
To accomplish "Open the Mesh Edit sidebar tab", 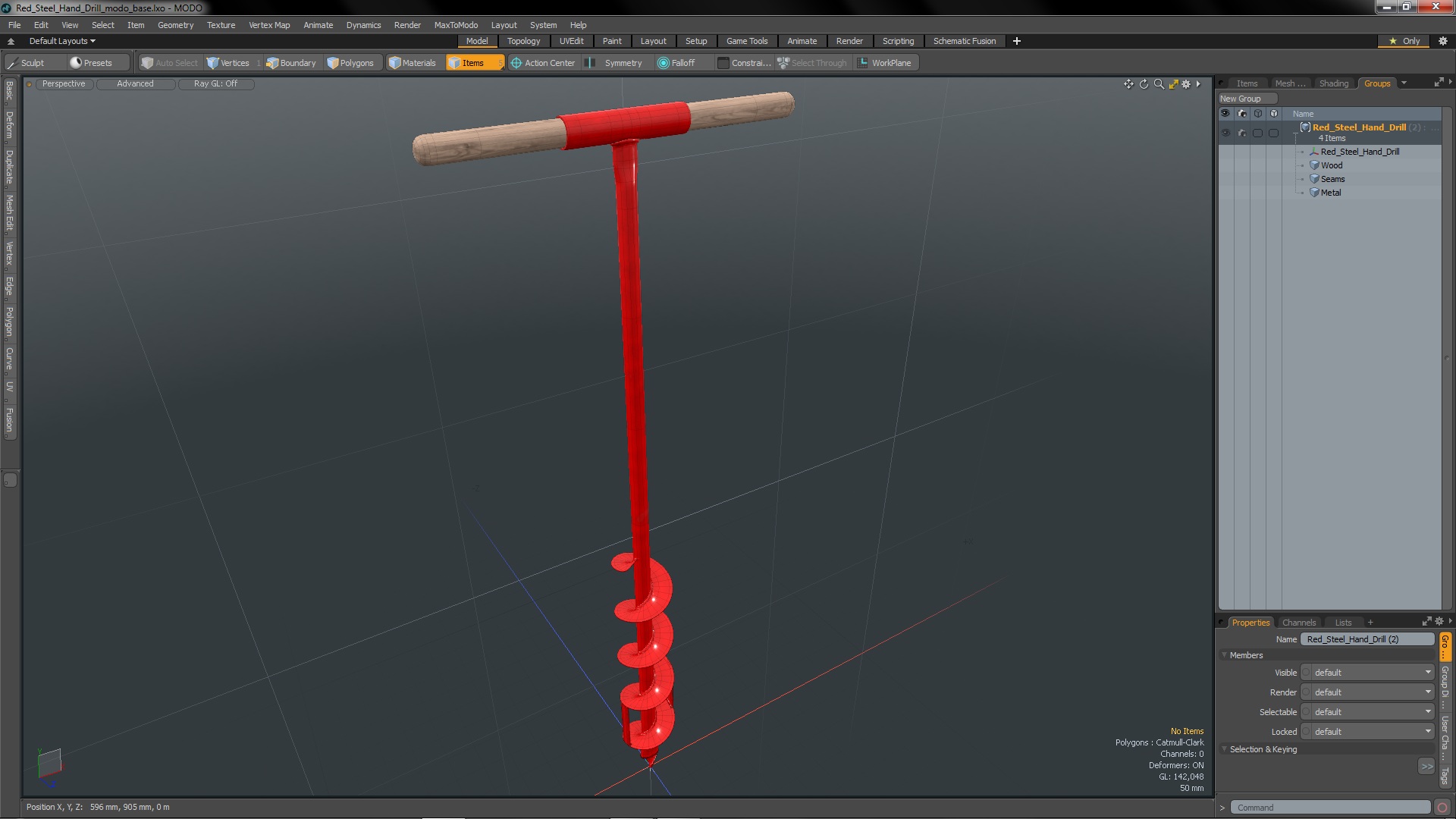I will [9, 213].
